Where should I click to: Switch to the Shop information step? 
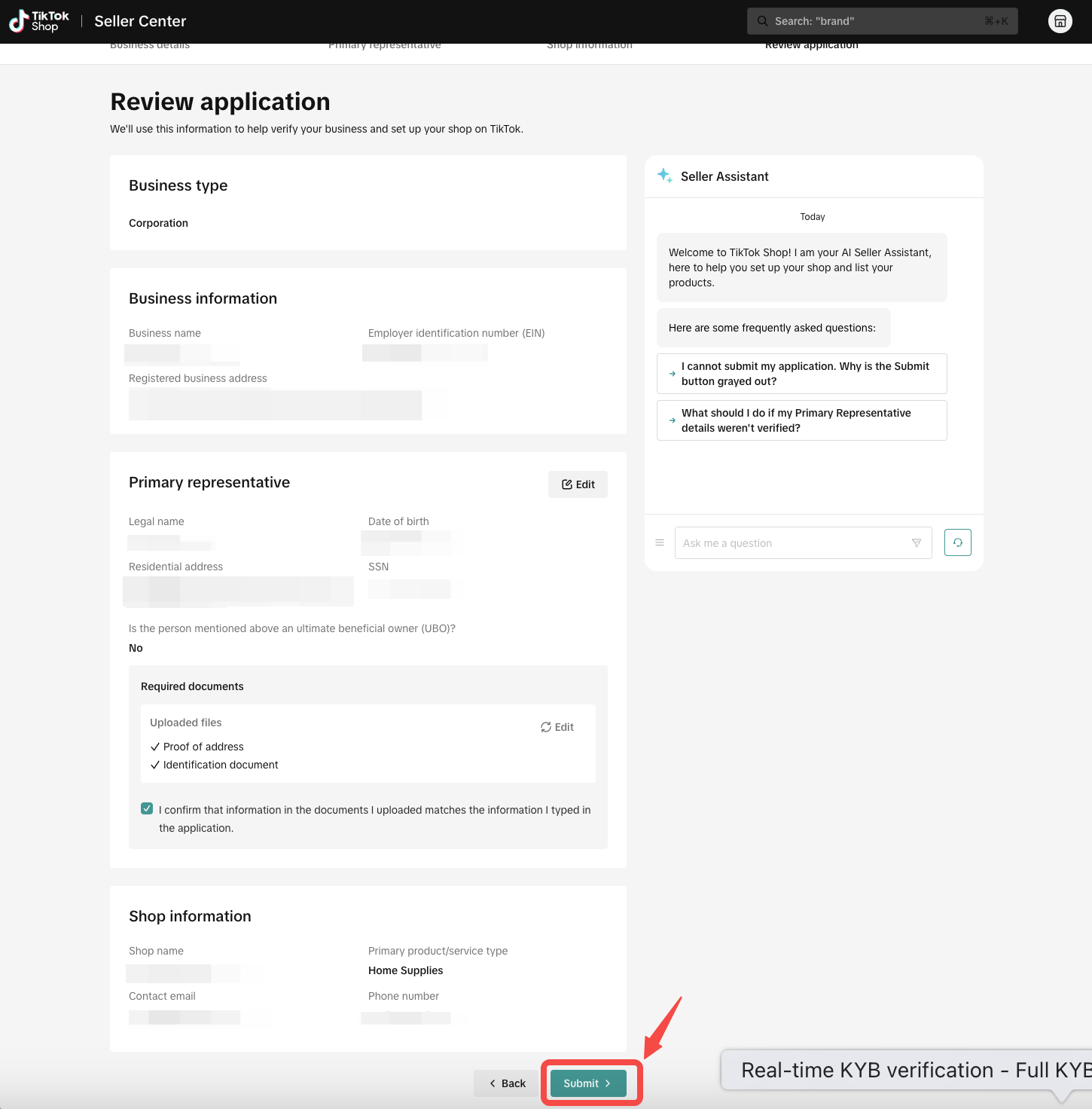click(590, 47)
